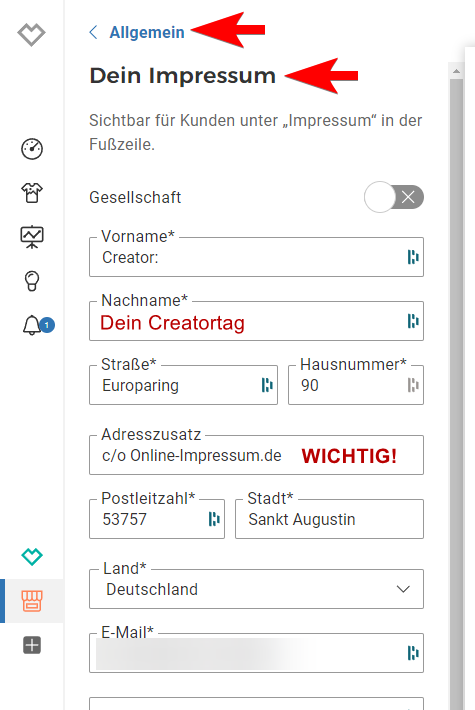The height and width of the screenshot is (710, 475).
Task: Click the grey Spreadshirt logo at top
Action: 31,34
